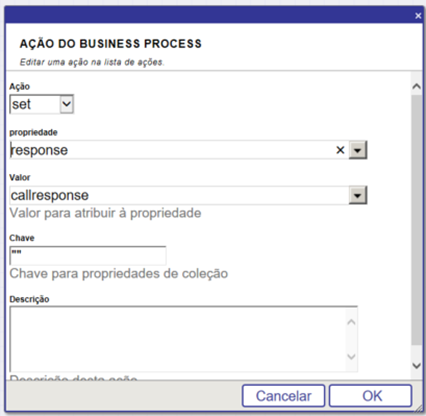Click dialog scrollbar down arrow
The width and height of the screenshot is (426, 416).
(x=416, y=365)
